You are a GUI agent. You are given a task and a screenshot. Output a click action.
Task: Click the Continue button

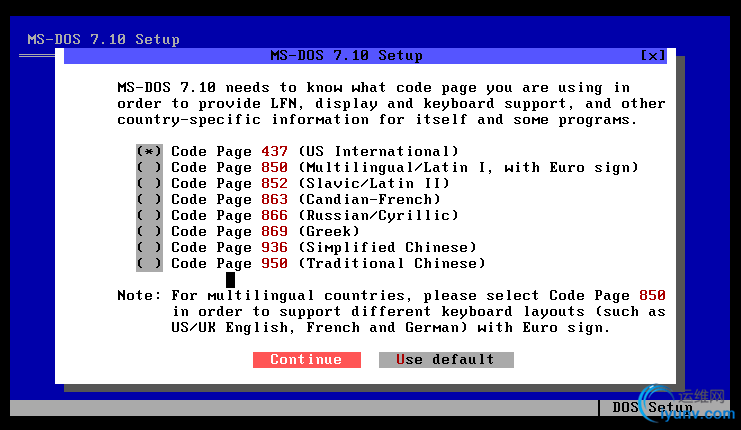[307, 360]
